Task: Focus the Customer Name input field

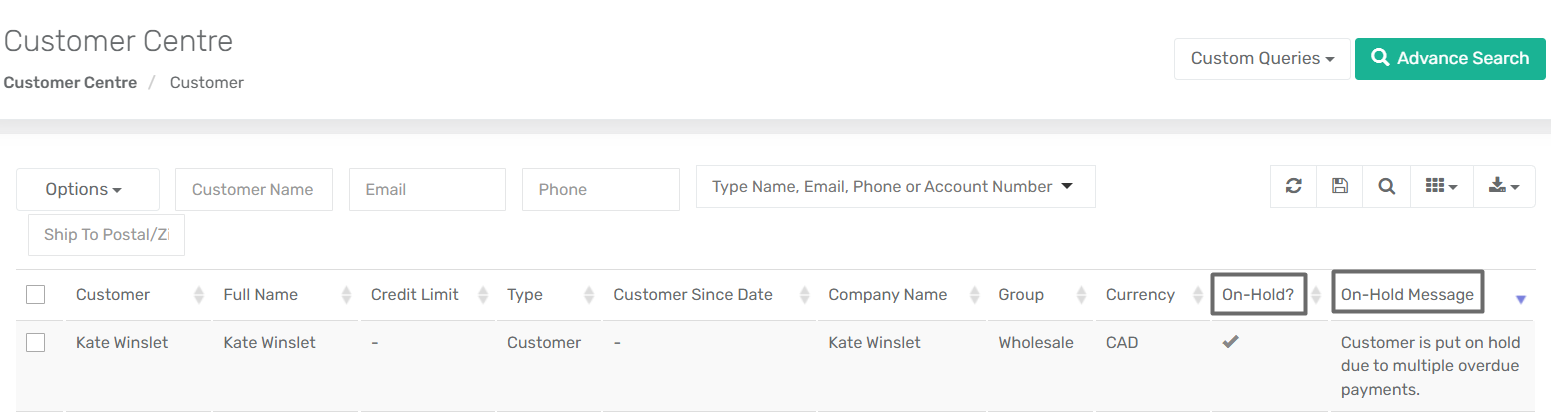Action: 254,189
